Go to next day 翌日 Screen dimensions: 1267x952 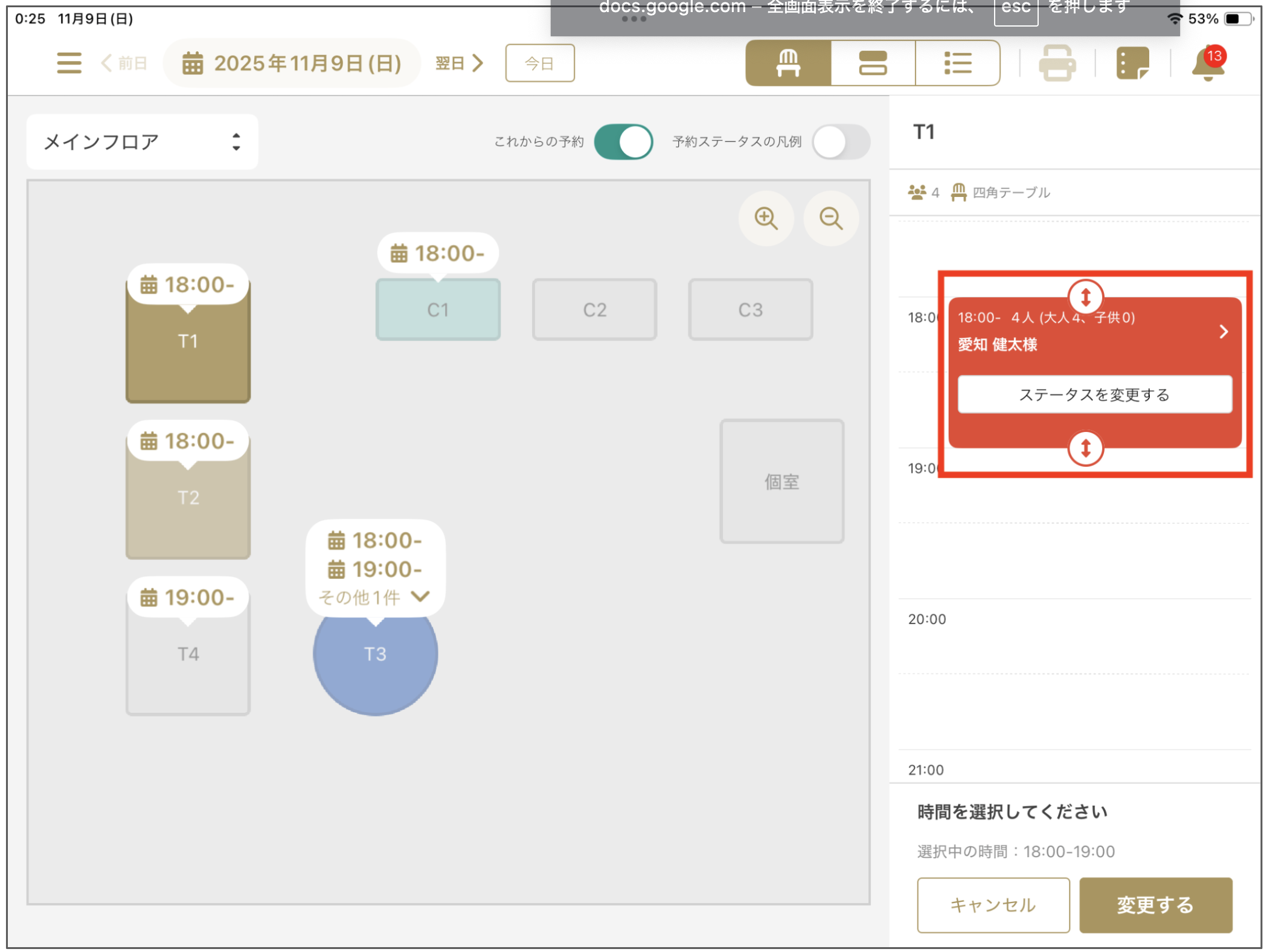pos(459,63)
